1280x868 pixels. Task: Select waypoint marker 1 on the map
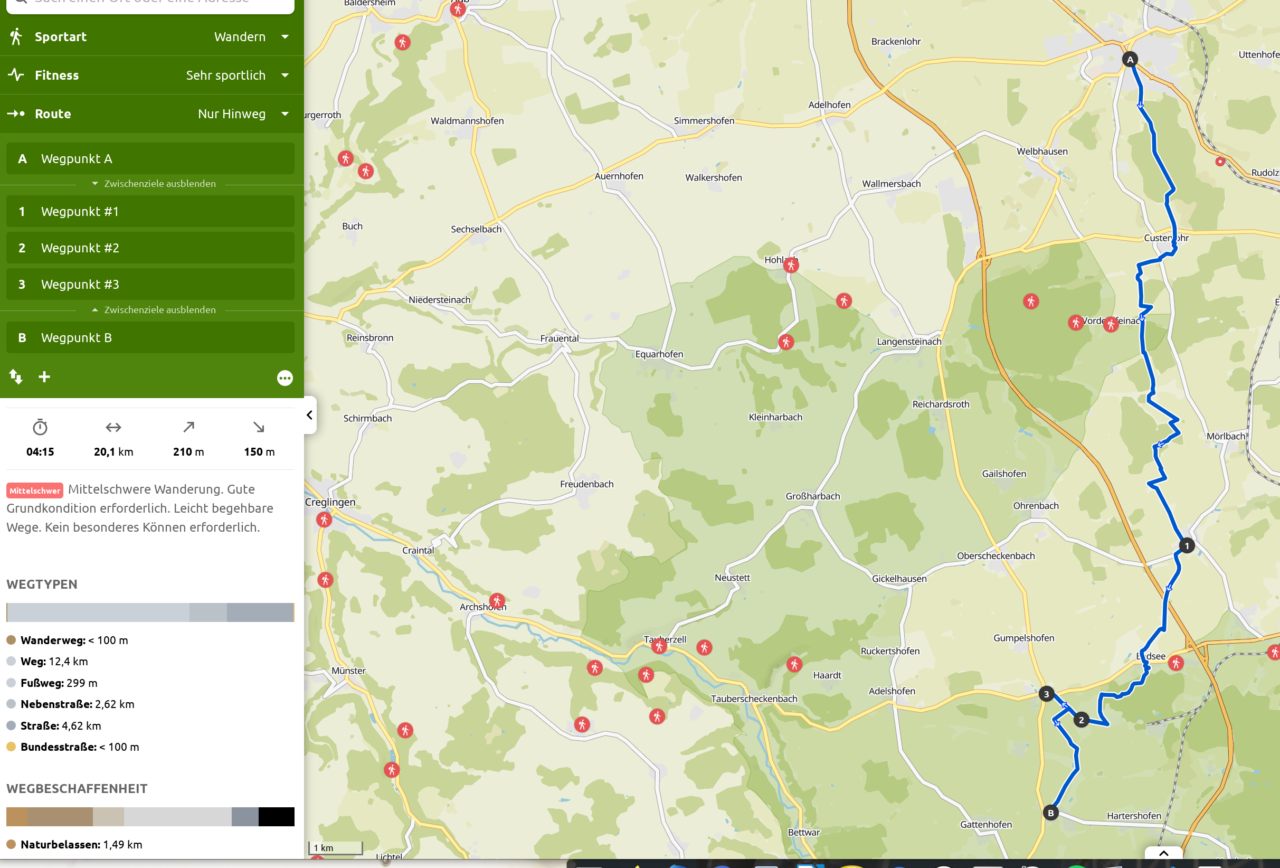1186,546
